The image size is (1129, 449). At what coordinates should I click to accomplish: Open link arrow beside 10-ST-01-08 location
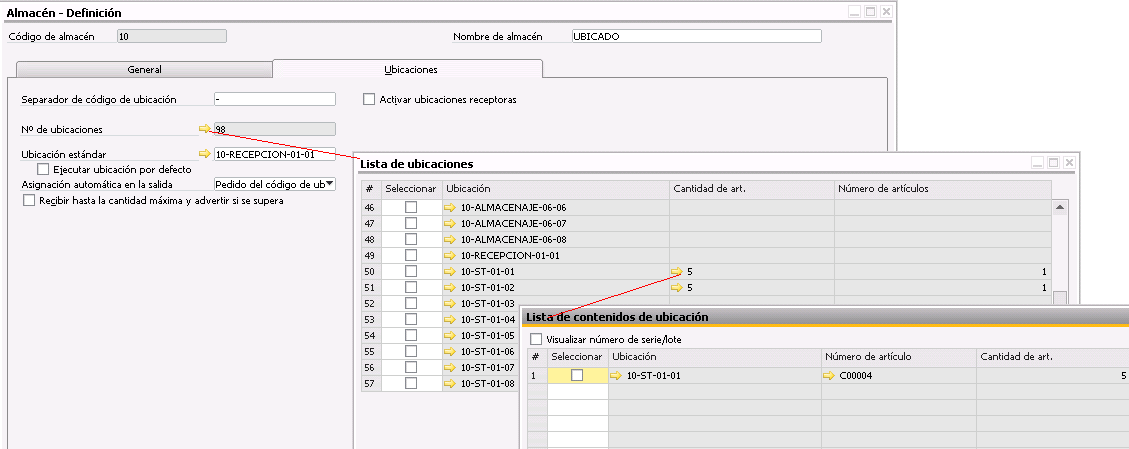[x=450, y=384]
